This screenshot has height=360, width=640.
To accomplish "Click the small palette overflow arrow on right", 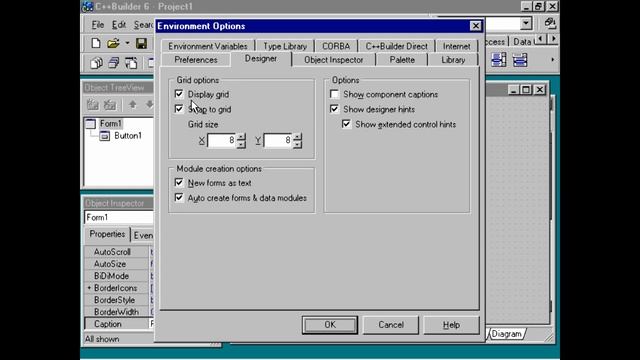I will pos(553,60).
